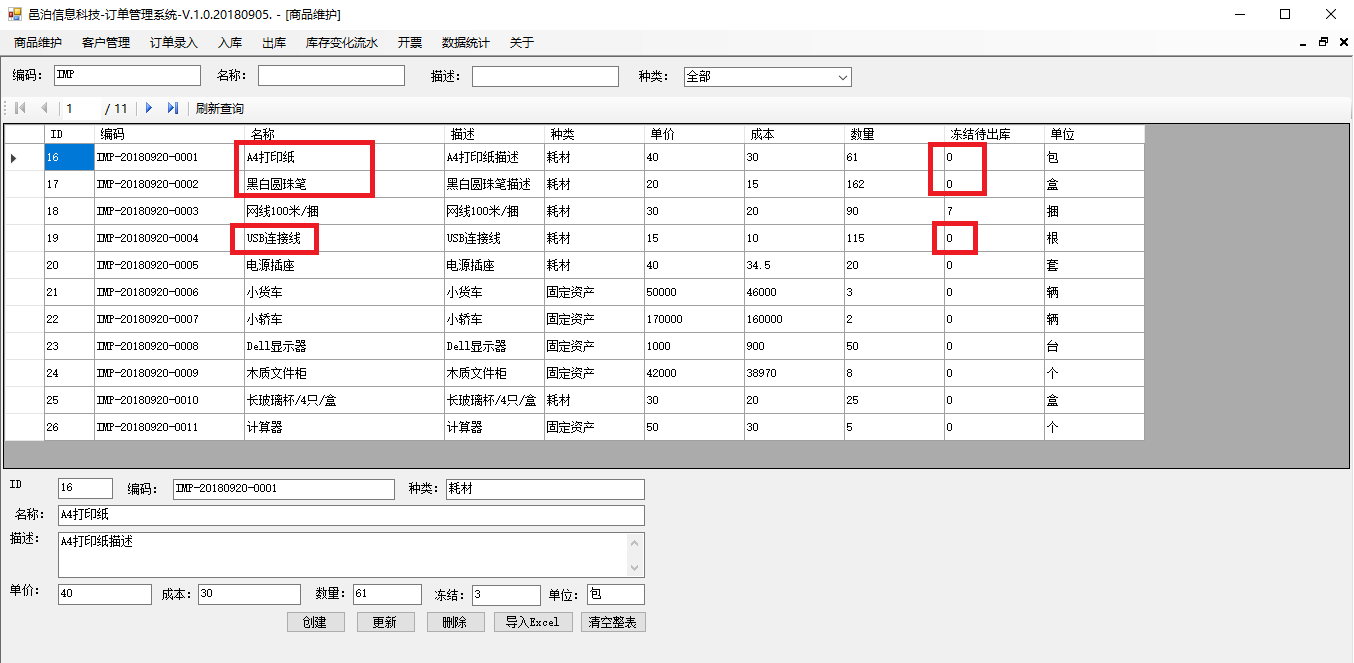This screenshot has width=1354, height=663.
Task: Click the ID field in detail form
Action: coord(85,488)
